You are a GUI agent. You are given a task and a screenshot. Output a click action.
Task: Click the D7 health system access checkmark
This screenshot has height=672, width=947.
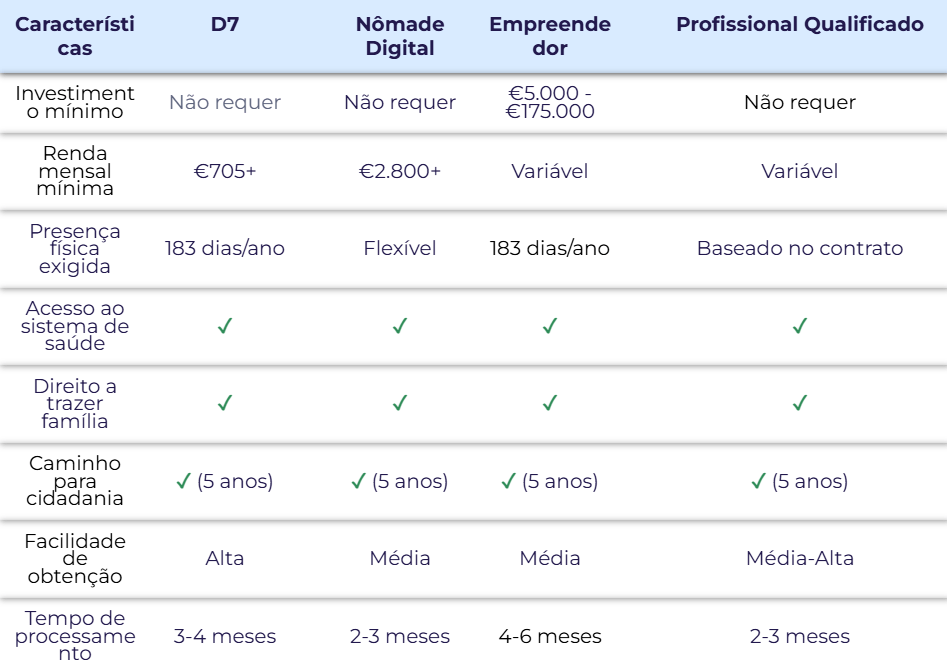[225, 326]
